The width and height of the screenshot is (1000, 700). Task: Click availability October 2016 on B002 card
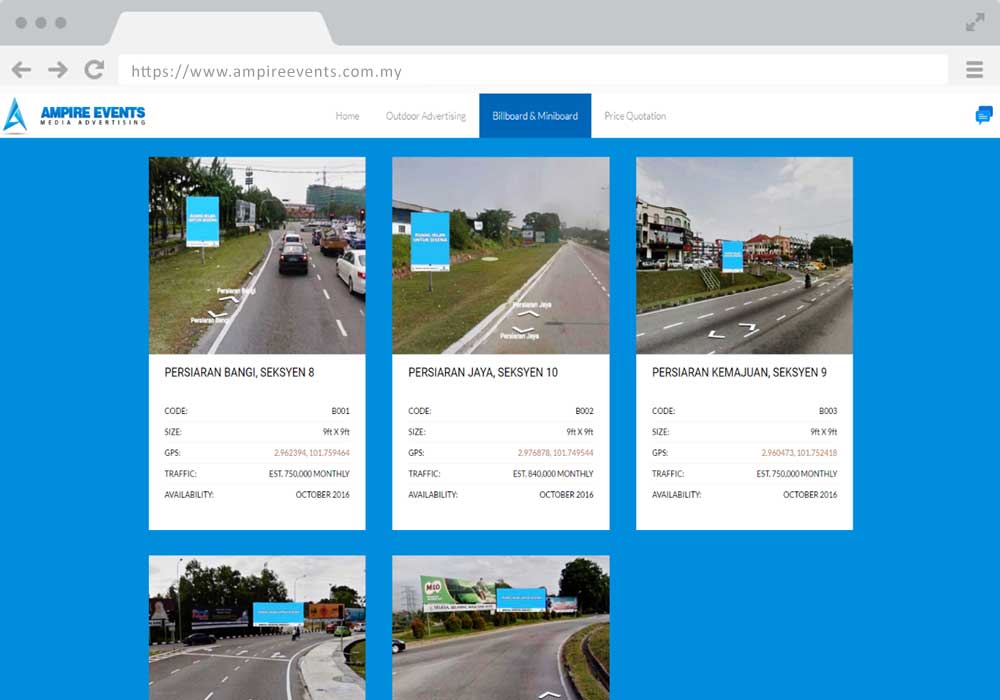click(x=566, y=495)
